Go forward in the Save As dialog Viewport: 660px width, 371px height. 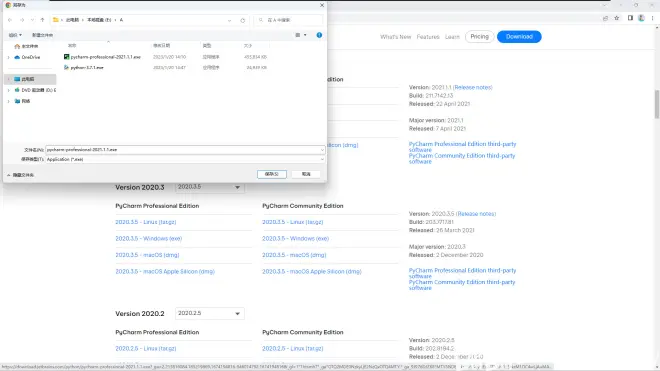pyautogui.click(x=22, y=20)
